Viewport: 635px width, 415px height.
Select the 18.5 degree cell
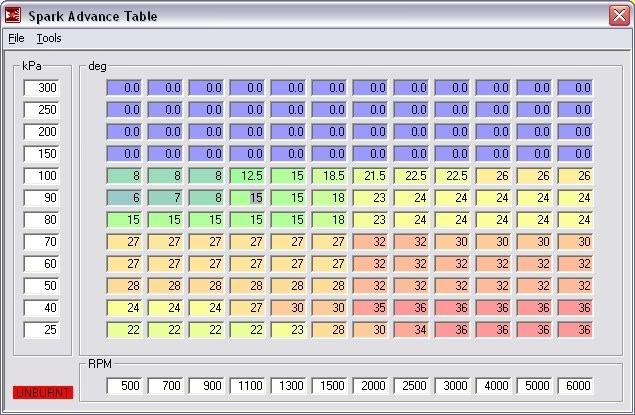click(x=329, y=176)
